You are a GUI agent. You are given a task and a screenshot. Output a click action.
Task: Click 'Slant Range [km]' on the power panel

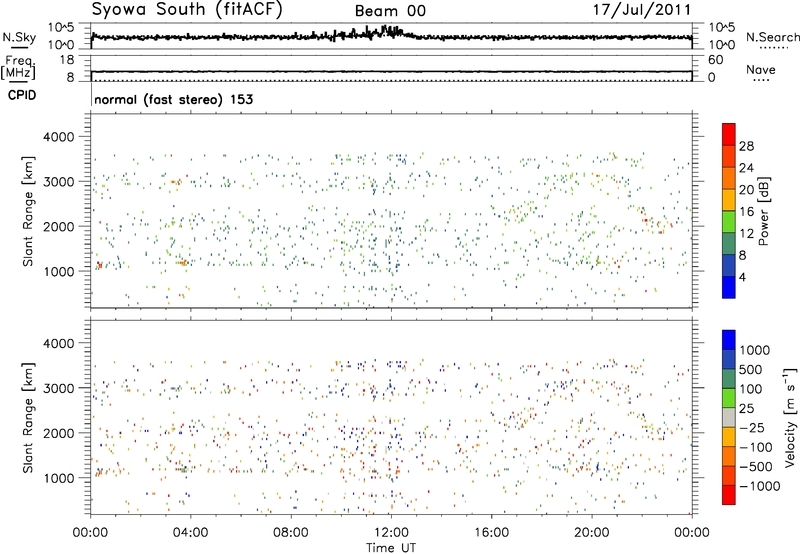pos(28,211)
